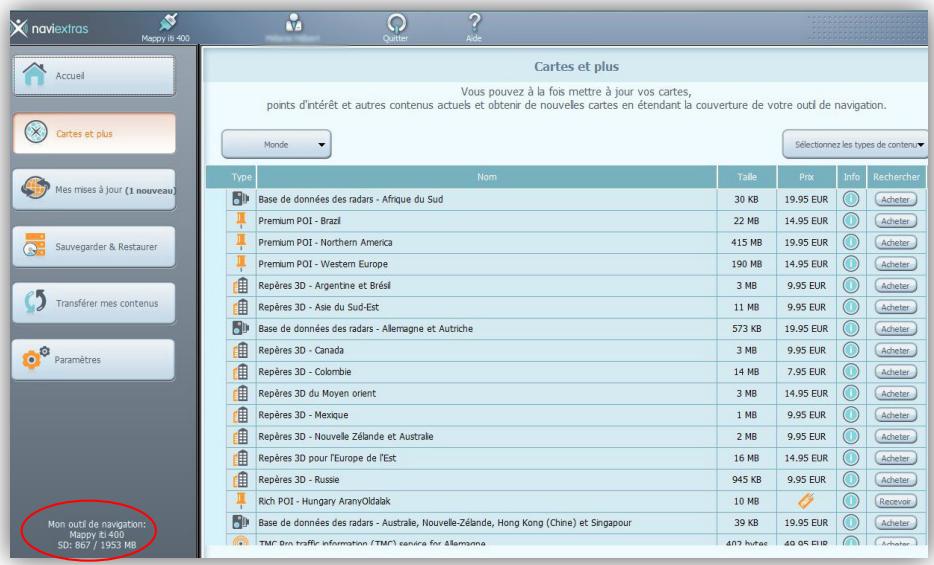Expand the Monde region dropdown
This screenshot has width=934, height=565.
click(x=276, y=144)
